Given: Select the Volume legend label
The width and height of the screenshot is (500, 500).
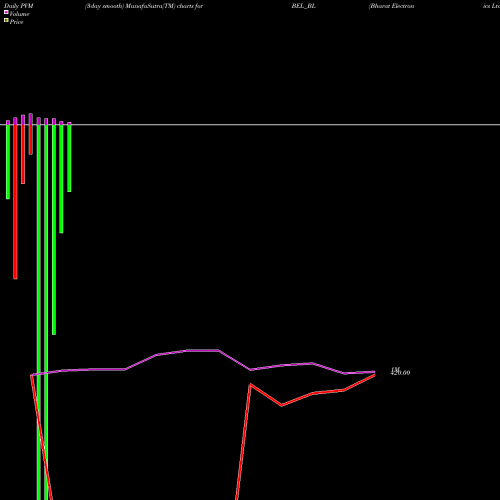Looking at the screenshot, I should click(x=19, y=14).
